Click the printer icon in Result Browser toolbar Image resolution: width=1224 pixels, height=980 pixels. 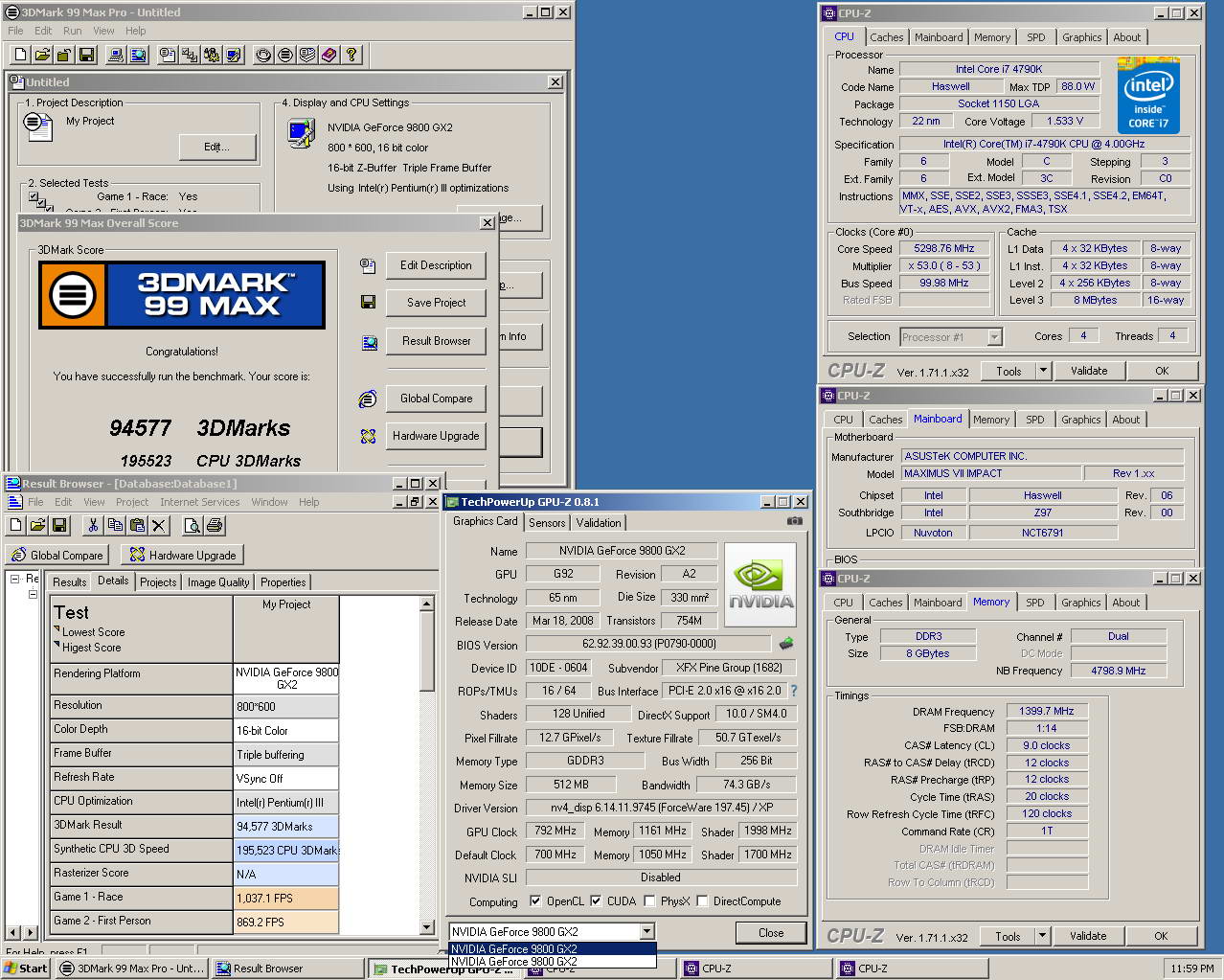215,525
